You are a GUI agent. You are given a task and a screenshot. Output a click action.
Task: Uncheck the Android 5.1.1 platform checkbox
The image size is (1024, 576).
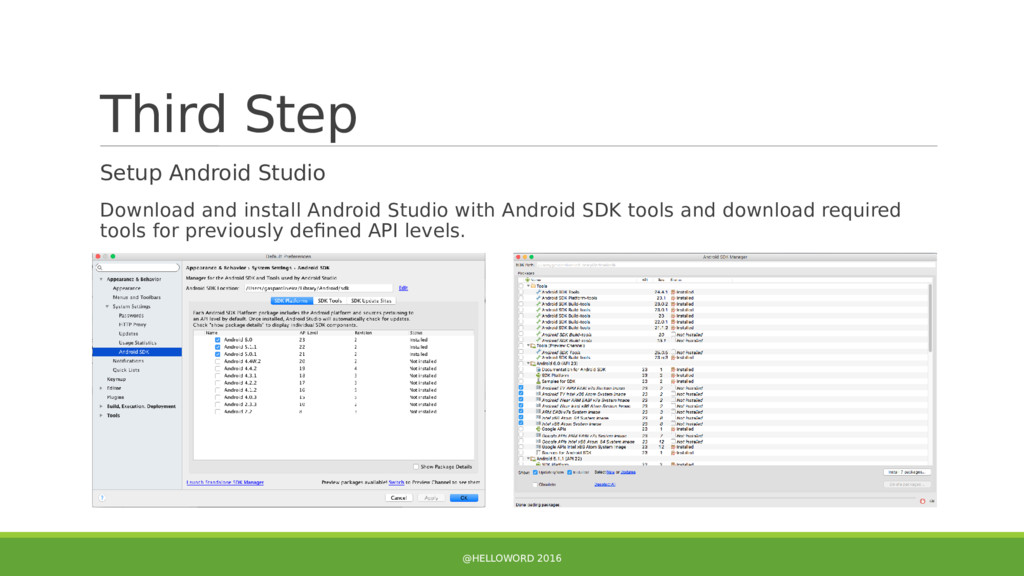pyautogui.click(x=217, y=347)
